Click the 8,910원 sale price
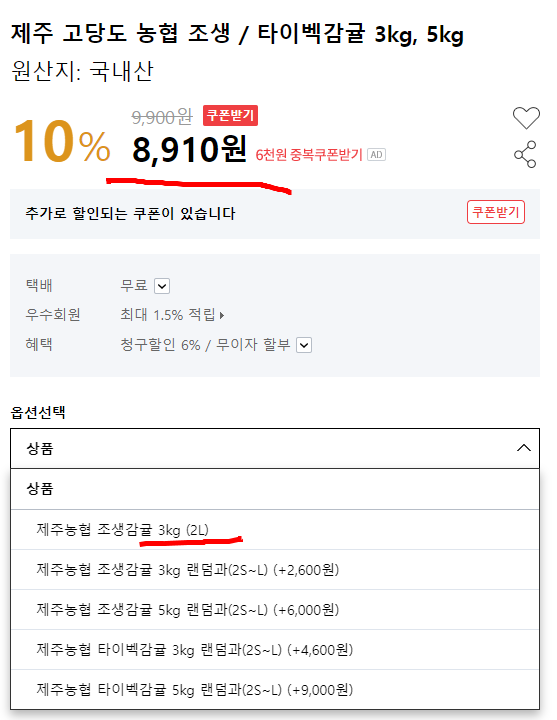This screenshot has width=557, height=720. (x=190, y=149)
